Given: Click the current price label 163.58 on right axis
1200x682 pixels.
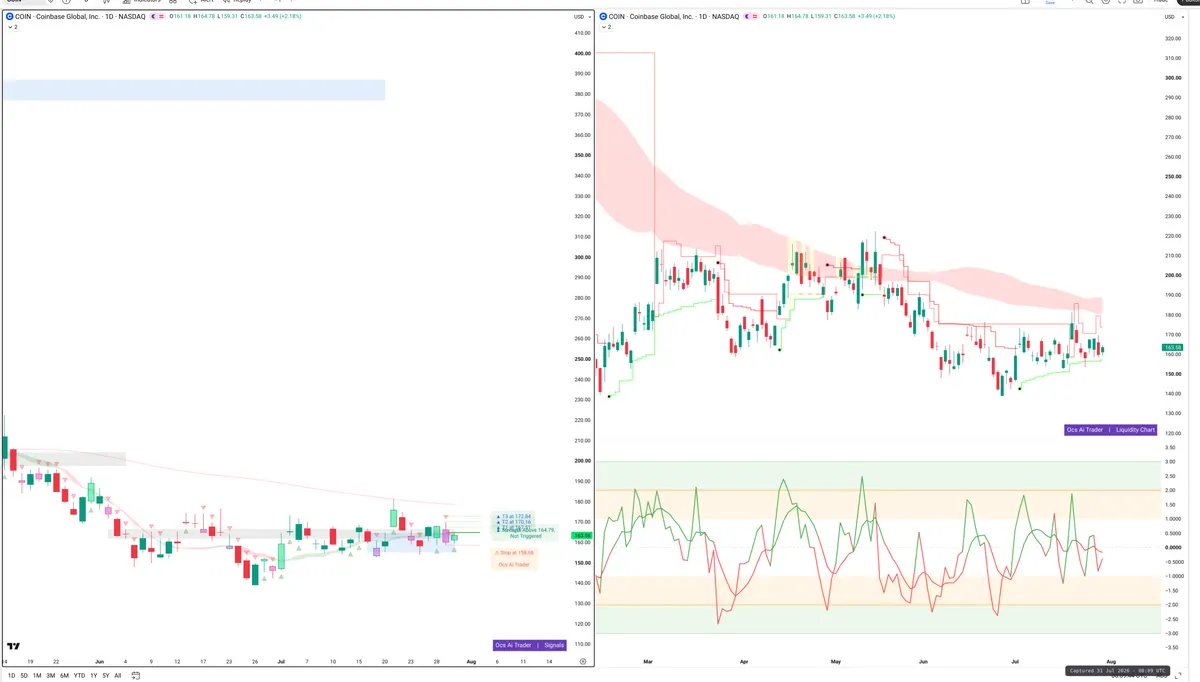Looking at the screenshot, I should 1171,347.
